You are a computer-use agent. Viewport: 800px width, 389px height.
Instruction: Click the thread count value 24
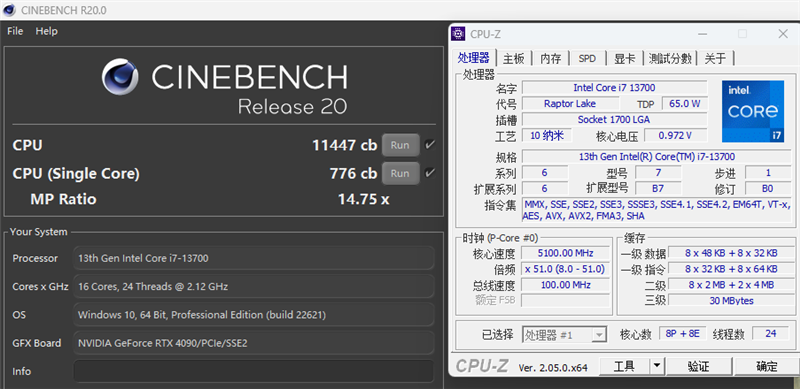tap(770, 334)
